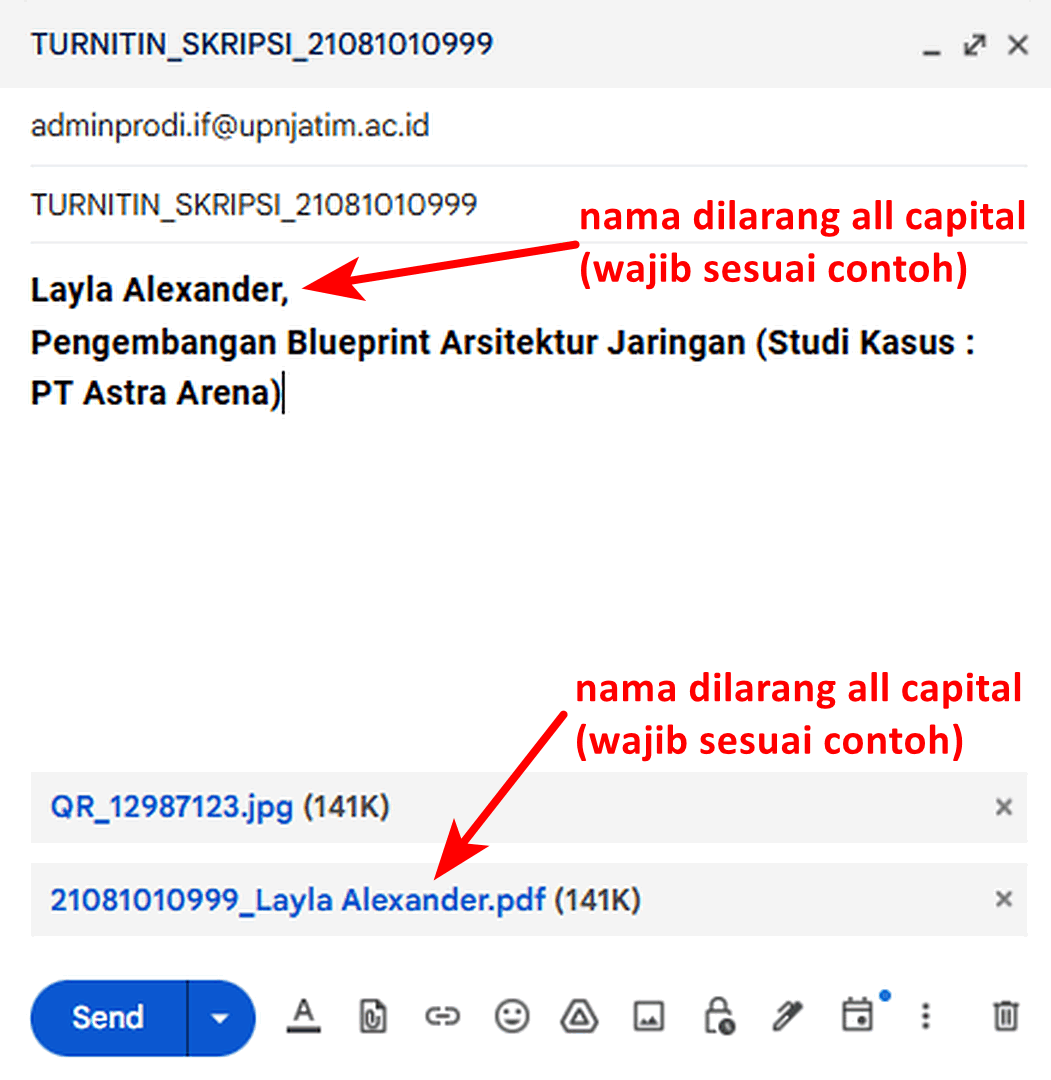
Task: Set up a meeting time calendar icon
Action: (x=858, y=1014)
